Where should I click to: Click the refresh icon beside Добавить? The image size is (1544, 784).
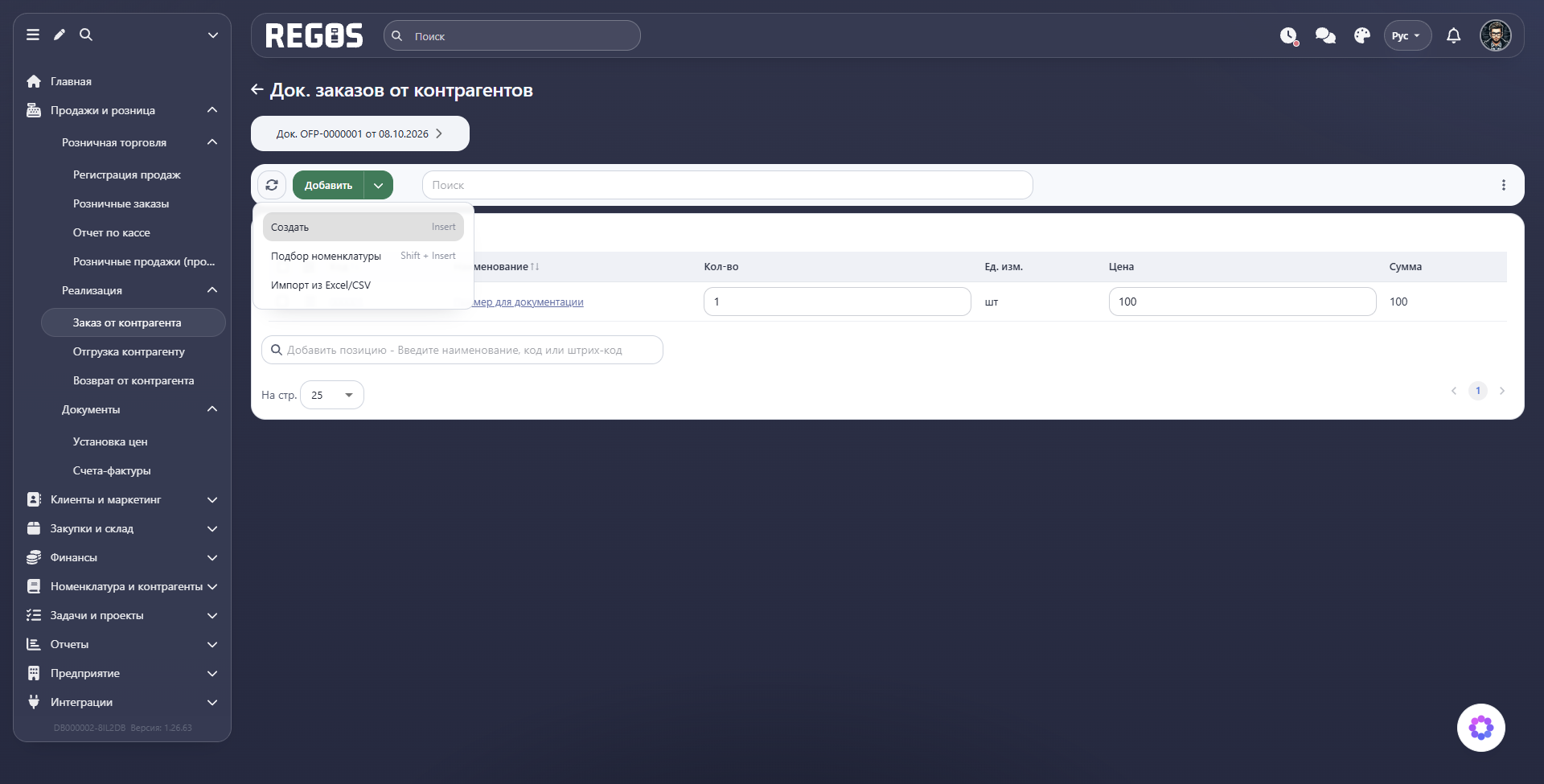point(272,185)
